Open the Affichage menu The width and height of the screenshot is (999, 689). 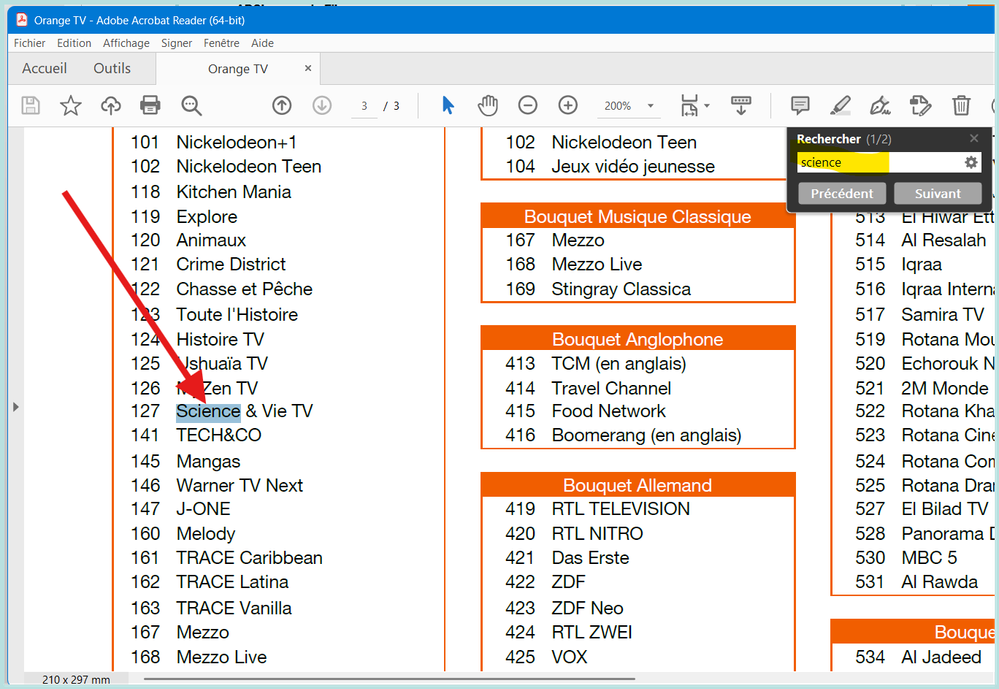coord(126,43)
